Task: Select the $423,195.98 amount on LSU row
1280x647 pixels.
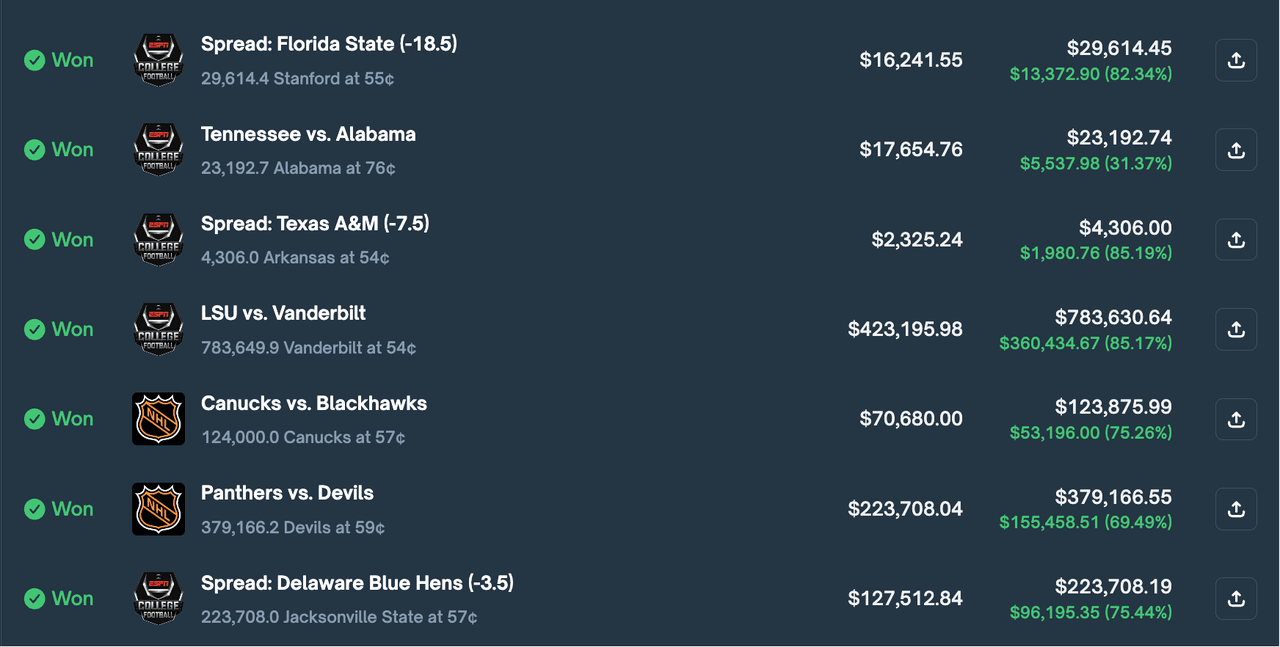Action: pyautogui.click(x=905, y=329)
